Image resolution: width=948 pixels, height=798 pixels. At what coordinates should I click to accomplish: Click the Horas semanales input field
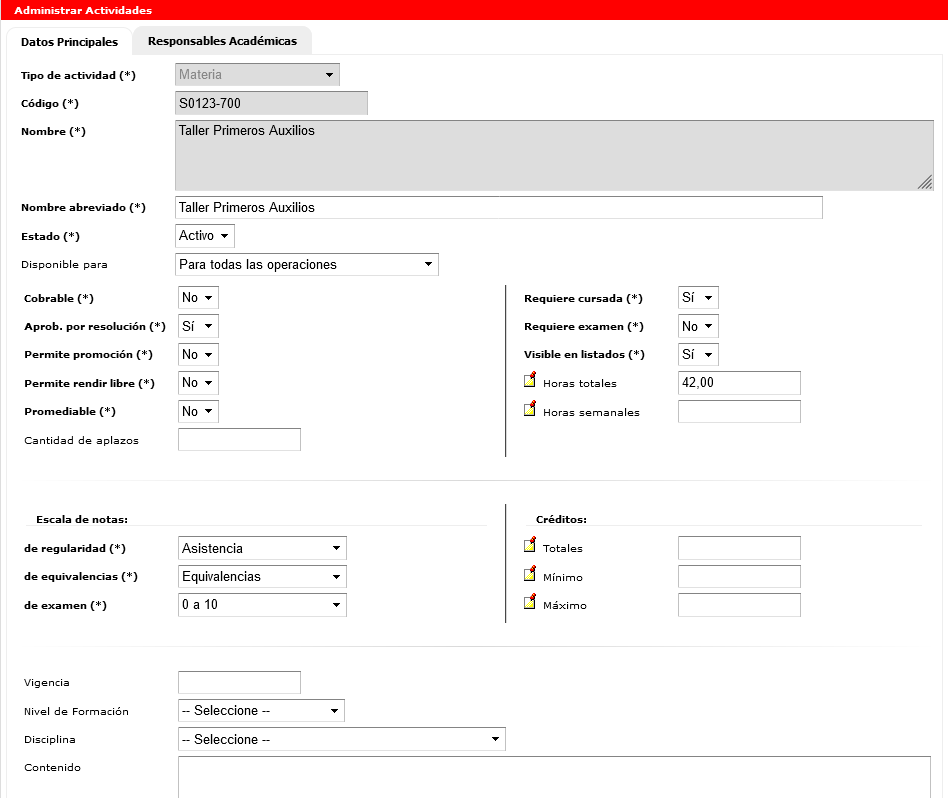tap(739, 412)
